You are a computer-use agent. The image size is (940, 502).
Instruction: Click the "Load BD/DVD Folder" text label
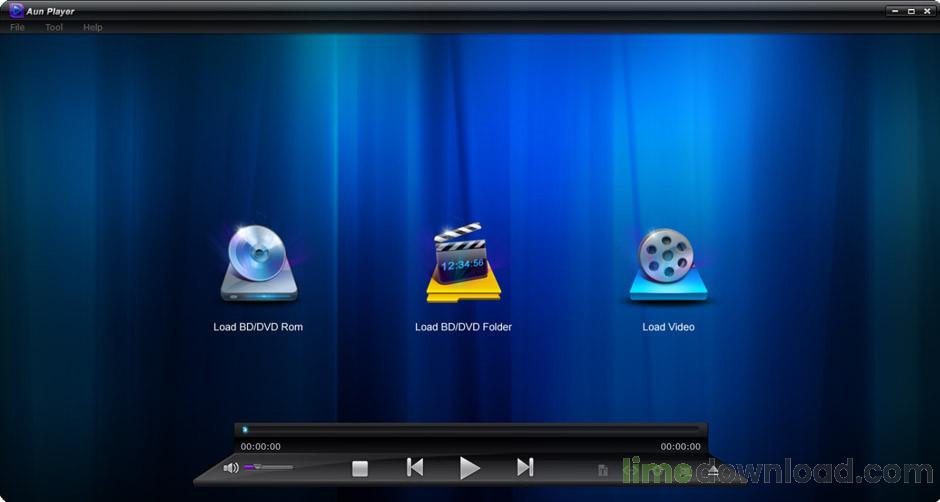click(463, 327)
